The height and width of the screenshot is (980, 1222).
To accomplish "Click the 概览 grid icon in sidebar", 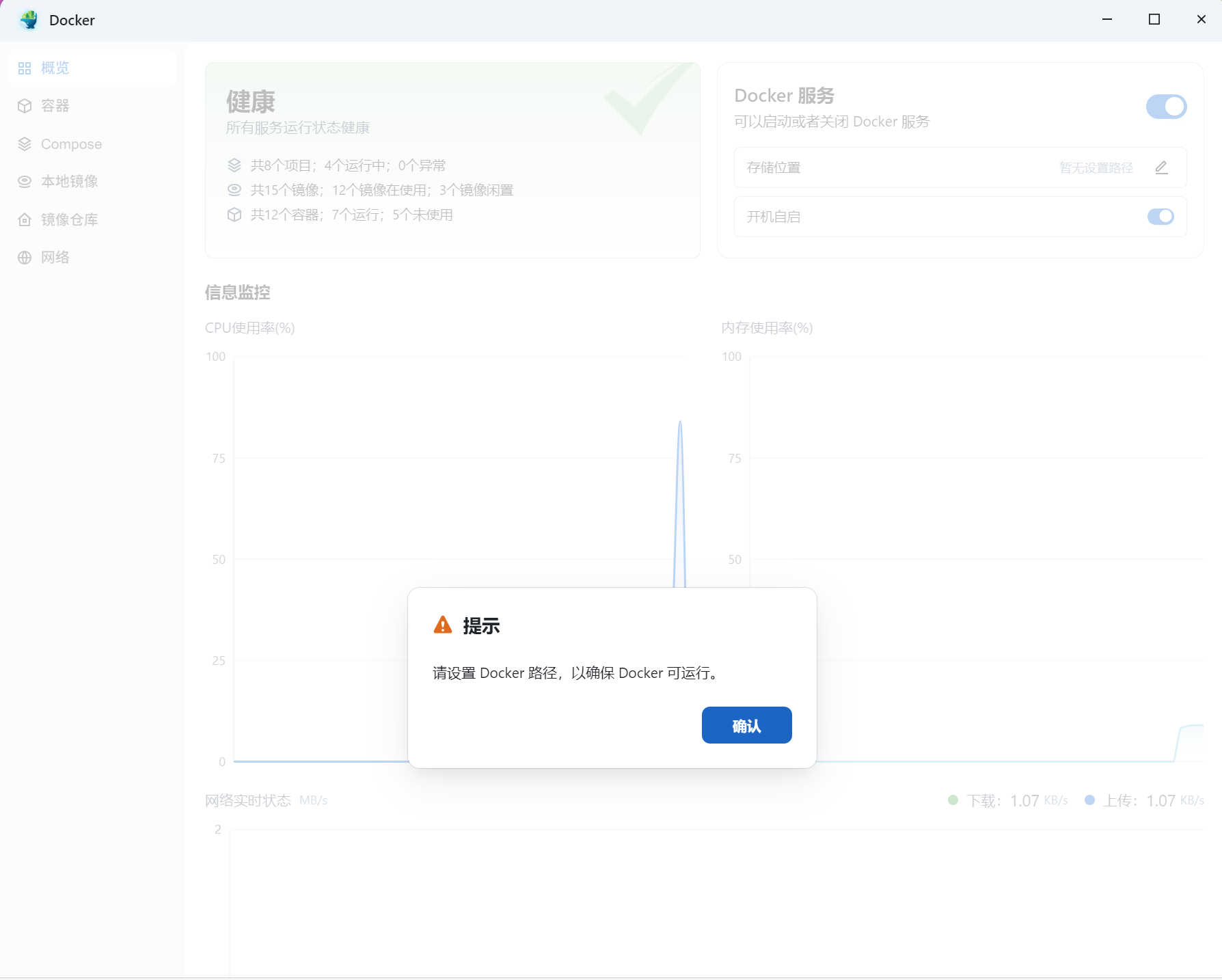I will (25, 68).
